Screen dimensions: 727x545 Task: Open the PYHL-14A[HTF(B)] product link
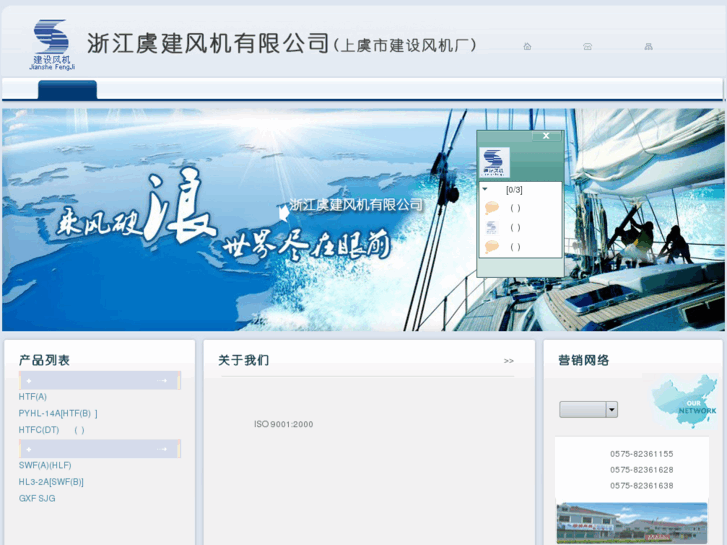(58, 413)
